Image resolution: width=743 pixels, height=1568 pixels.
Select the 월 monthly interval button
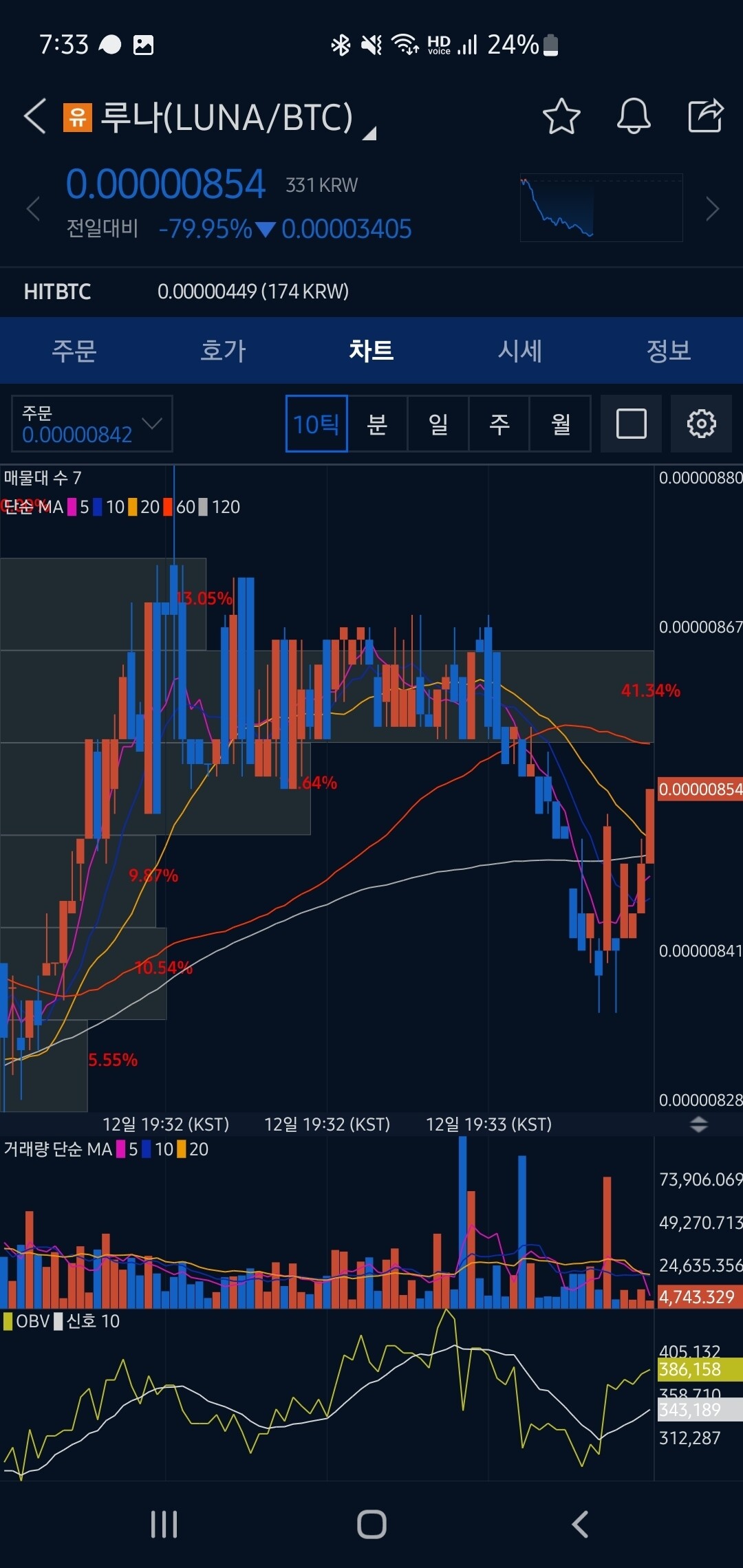(560, 424)
